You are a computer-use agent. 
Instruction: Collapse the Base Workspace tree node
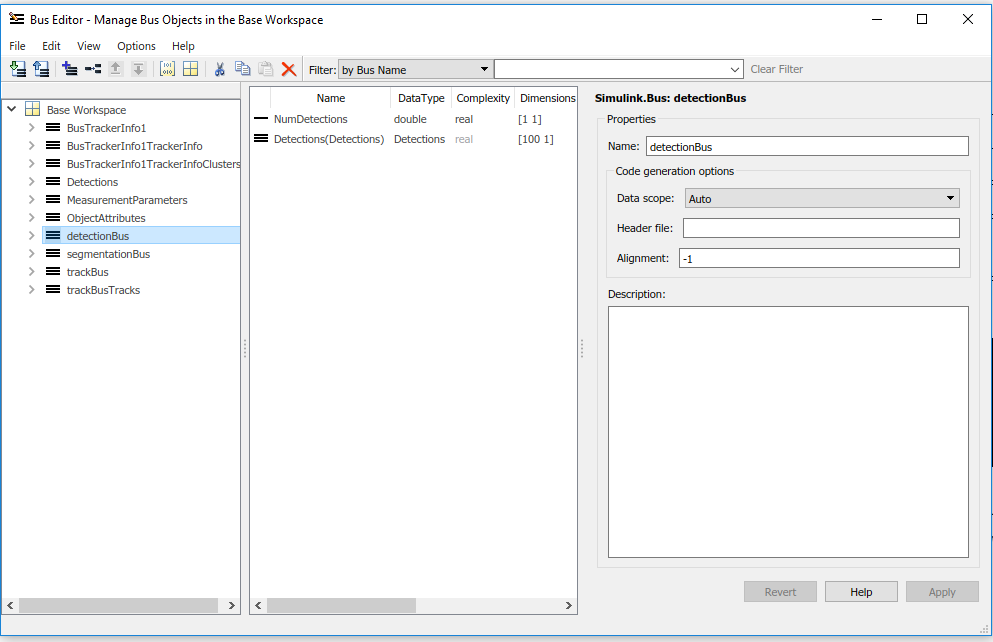(x=11, y=109)
